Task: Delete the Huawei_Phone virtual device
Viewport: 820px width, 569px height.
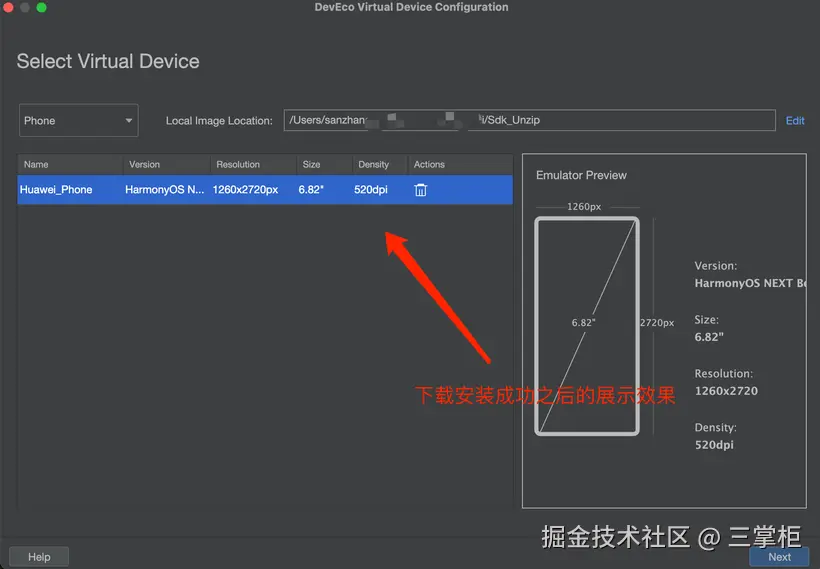Action: pyautogui.click(x=420, y=190)
